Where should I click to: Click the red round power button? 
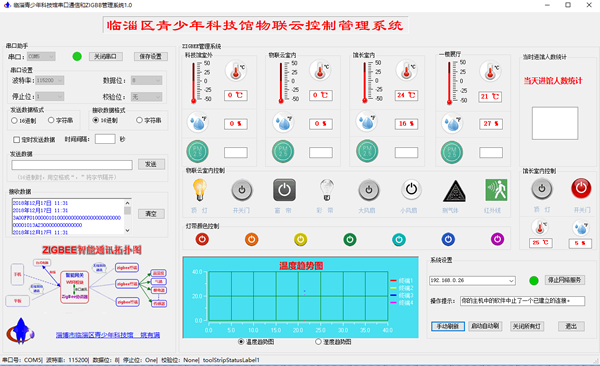point(581,188)
